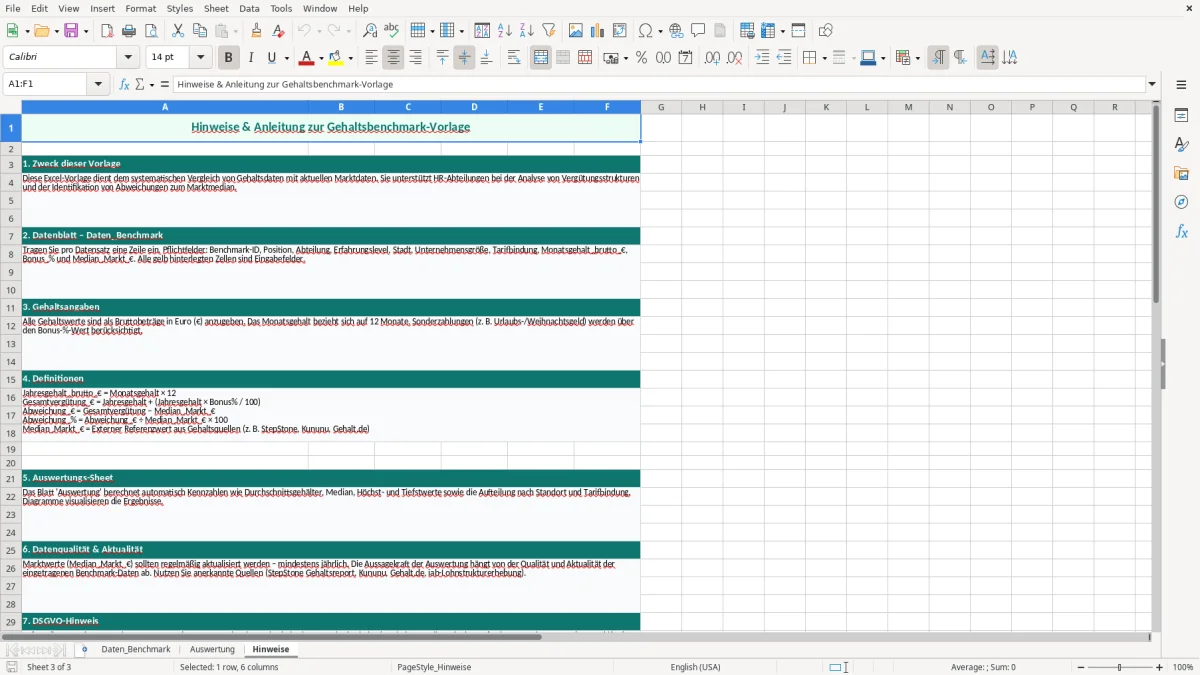
Task: Toggle Italic formatting button
Action: coord(250,58)
